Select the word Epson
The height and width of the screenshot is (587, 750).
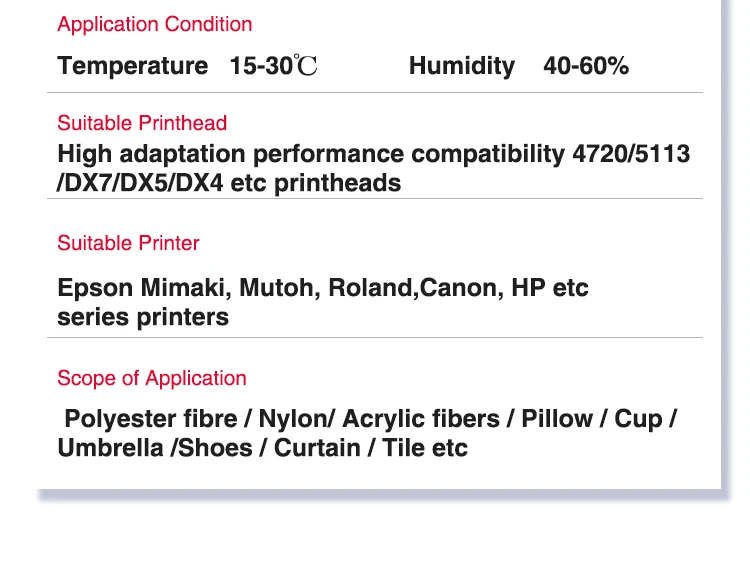[x=95, y=288]
